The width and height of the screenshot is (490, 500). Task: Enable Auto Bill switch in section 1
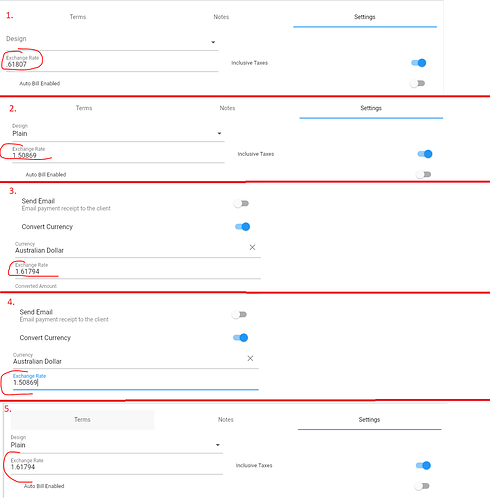[417, 83]
